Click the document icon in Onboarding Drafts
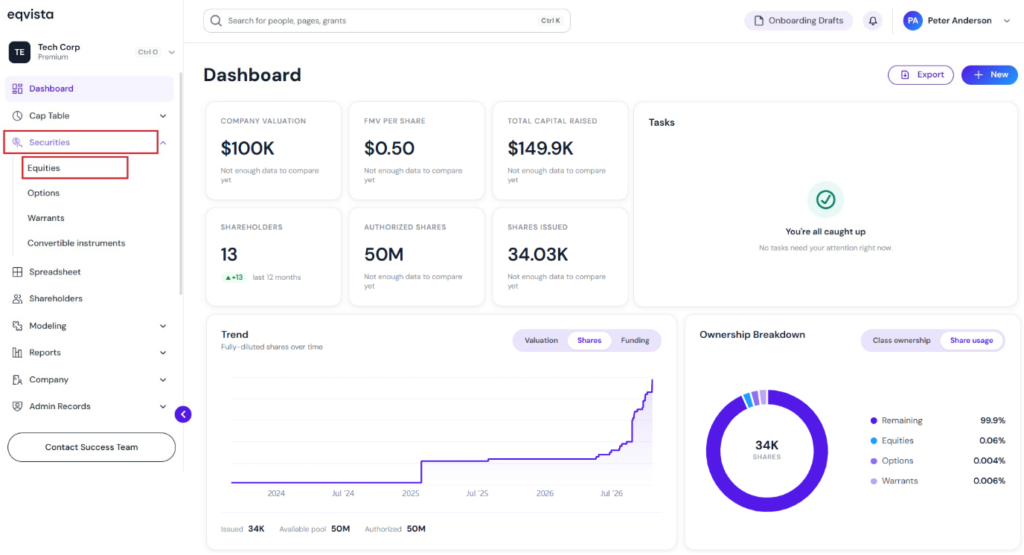 (x=758, y=21)
